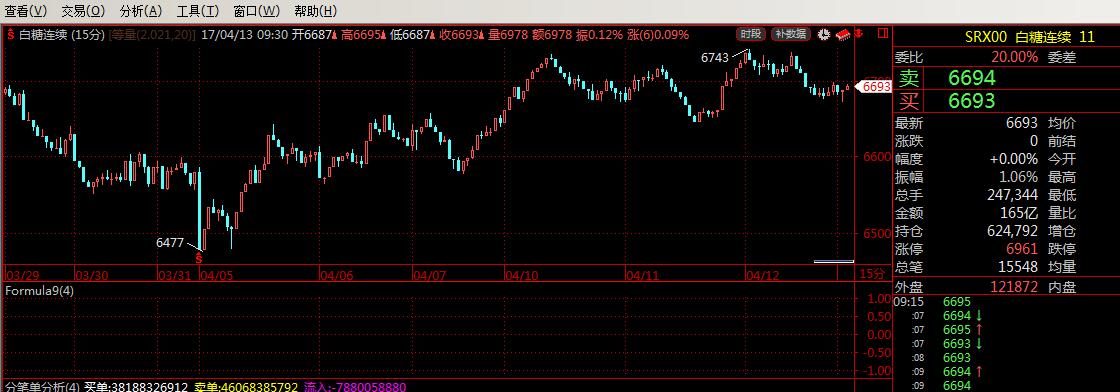
Task: Open the 交易(O) menu
Action: (83, 11)
